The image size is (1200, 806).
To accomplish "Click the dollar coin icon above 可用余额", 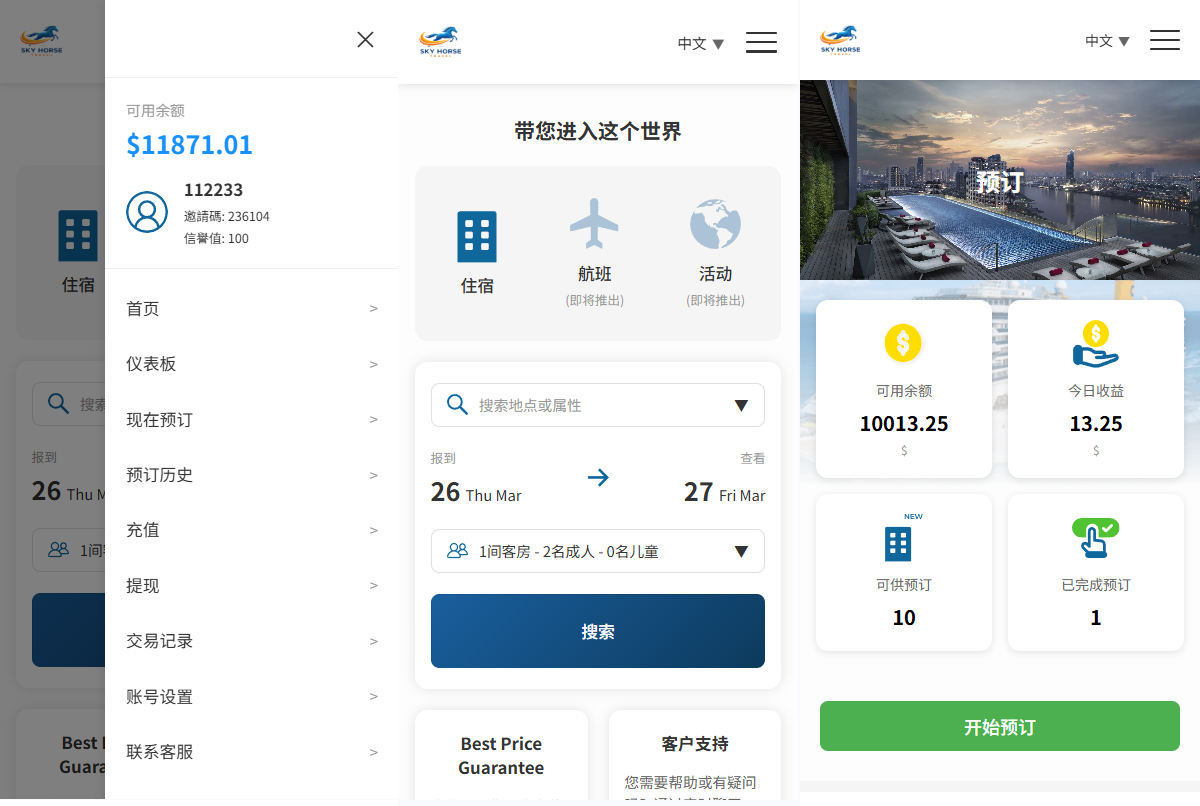I will (x=903, y=343).
